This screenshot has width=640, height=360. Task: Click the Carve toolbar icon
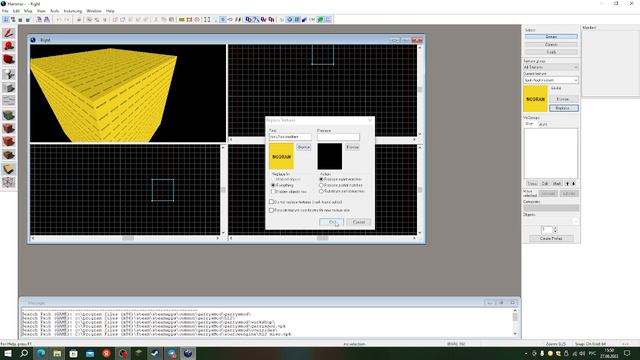pos(79,20)
